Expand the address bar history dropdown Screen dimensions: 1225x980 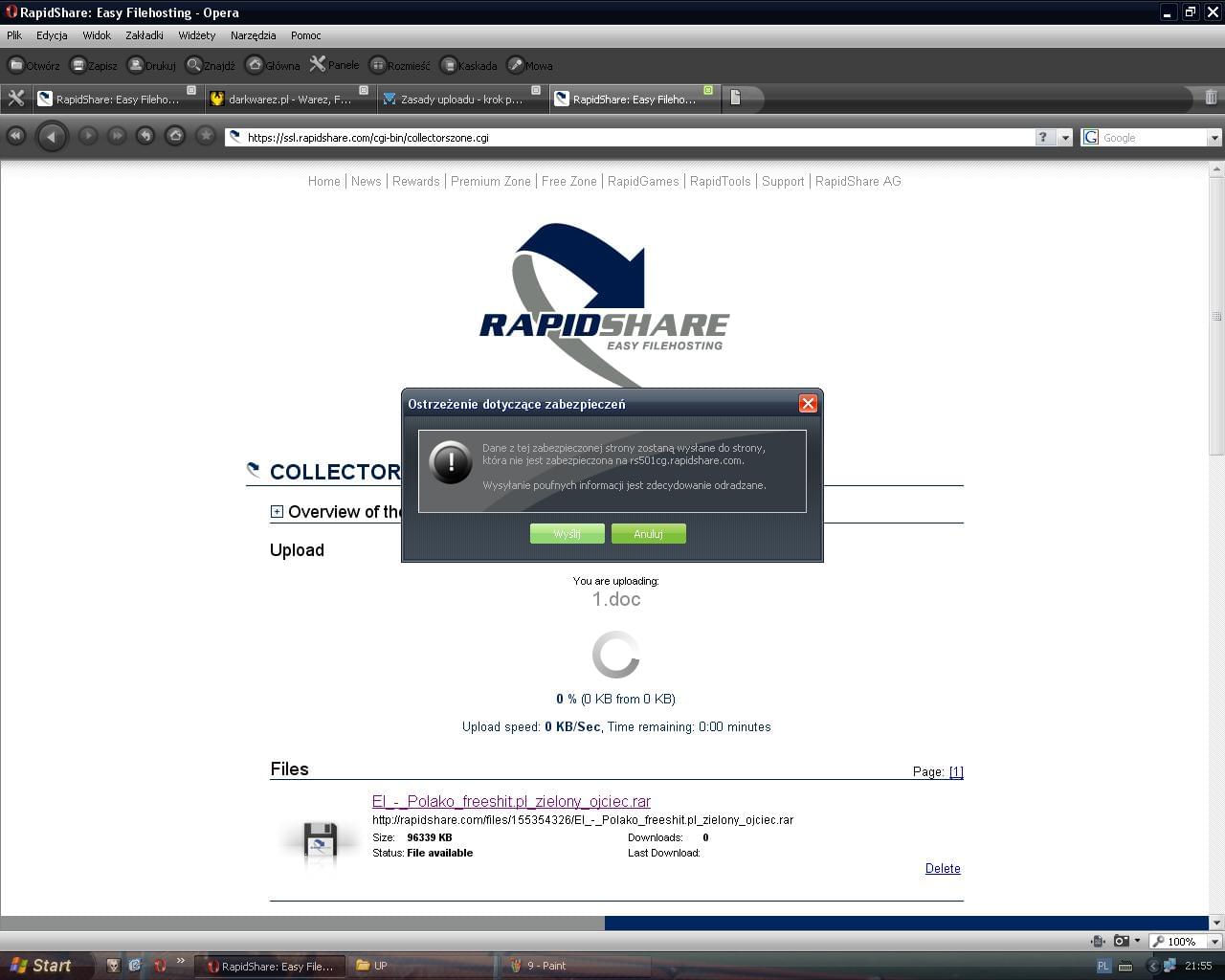tap(1065, 137)
